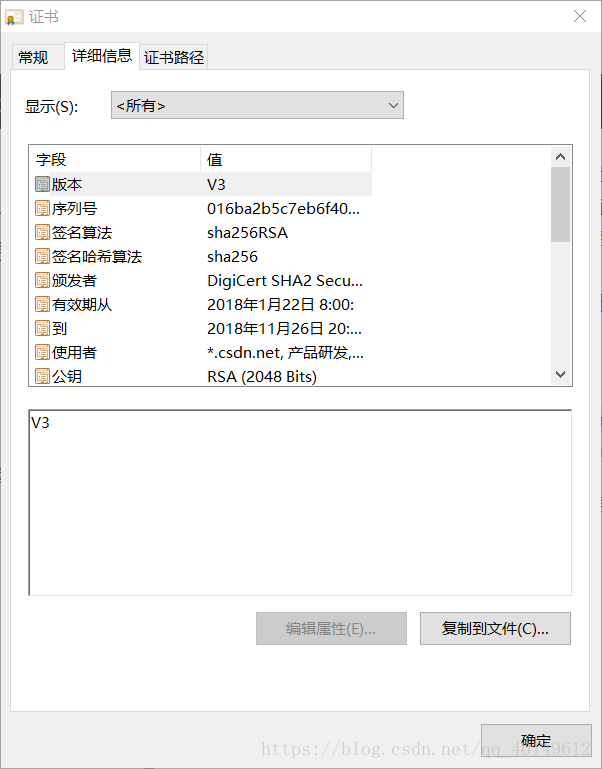Click the 序列号 field icon

pyautogui.click(x=43, y=208)
